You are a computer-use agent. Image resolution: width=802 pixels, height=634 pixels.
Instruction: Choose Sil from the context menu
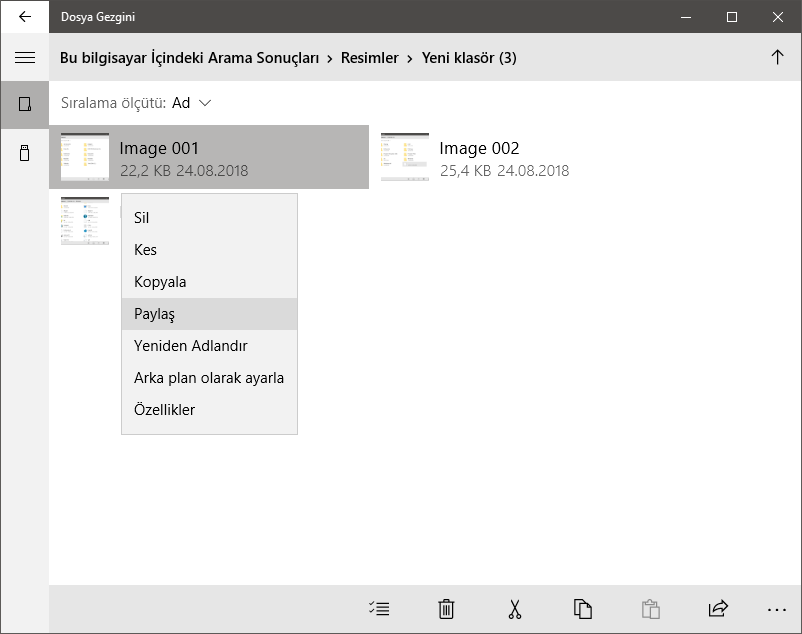tap(209, 217)
